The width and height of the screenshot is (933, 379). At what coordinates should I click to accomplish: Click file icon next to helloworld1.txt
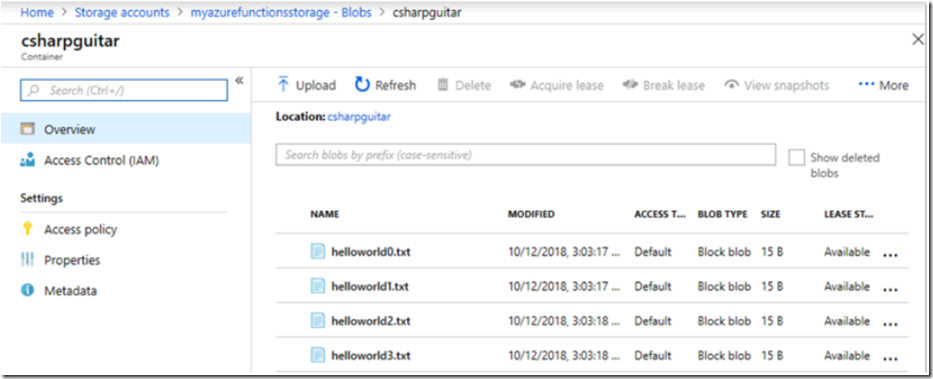point(318,286)
